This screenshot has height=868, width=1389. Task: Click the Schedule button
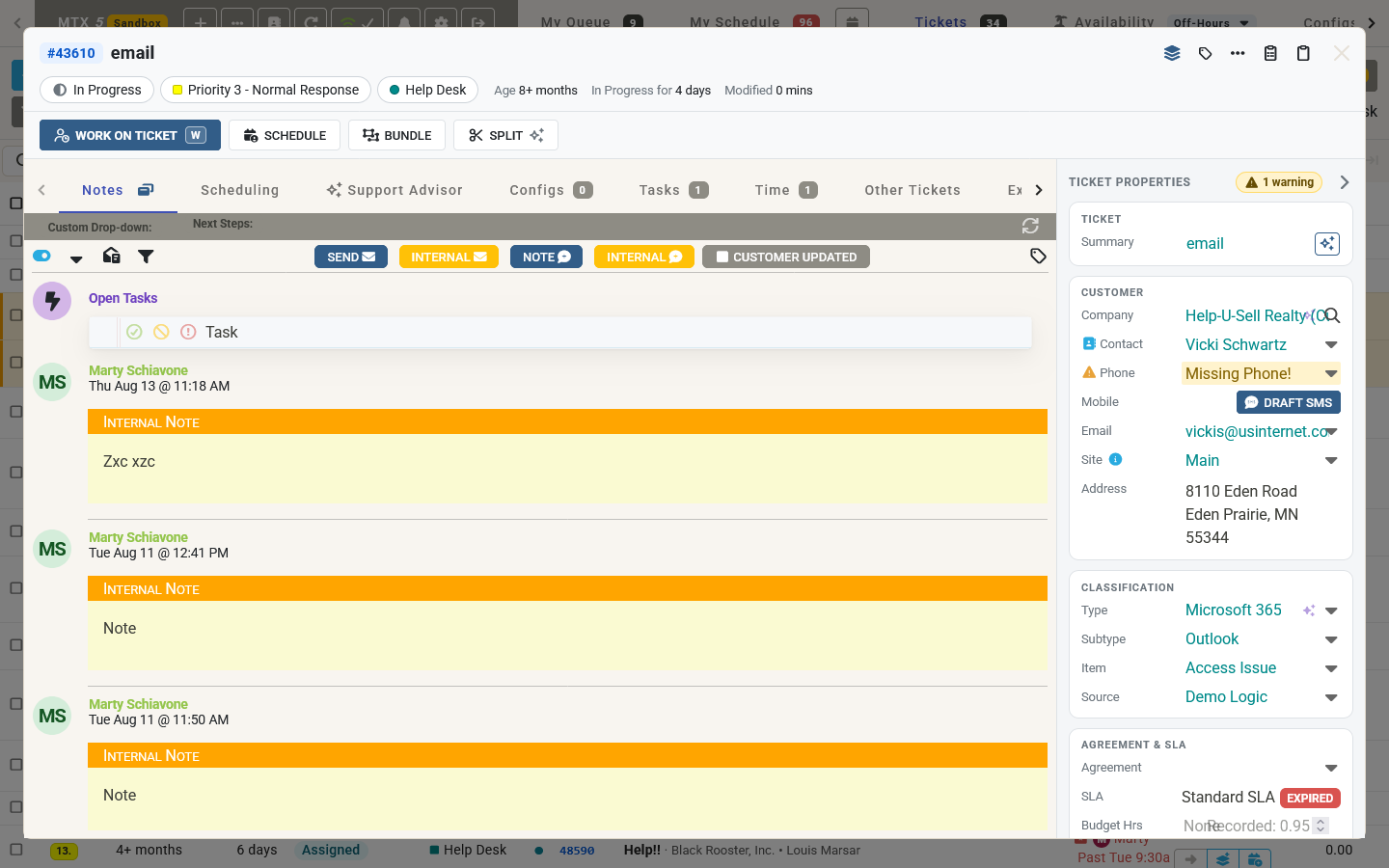[x=285, y=135]
